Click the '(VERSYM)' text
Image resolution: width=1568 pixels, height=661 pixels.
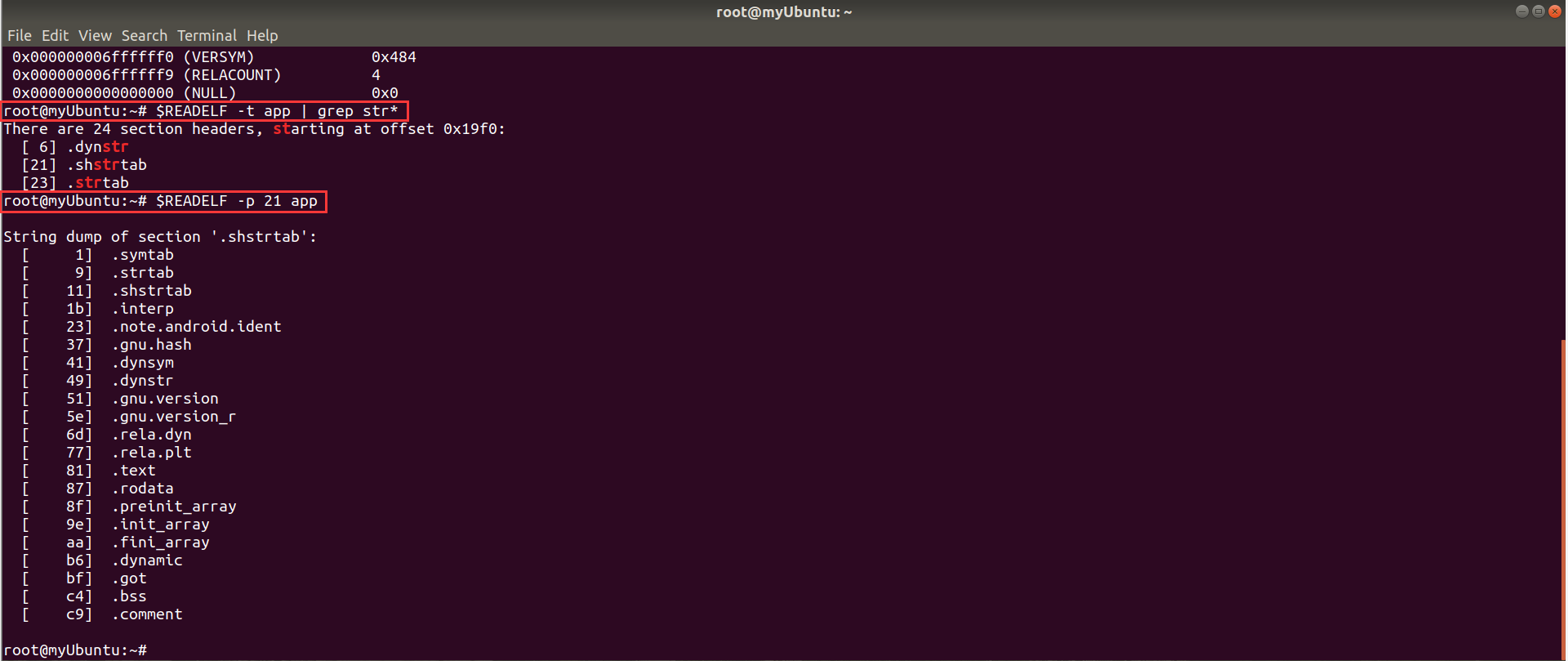(219, 57)
